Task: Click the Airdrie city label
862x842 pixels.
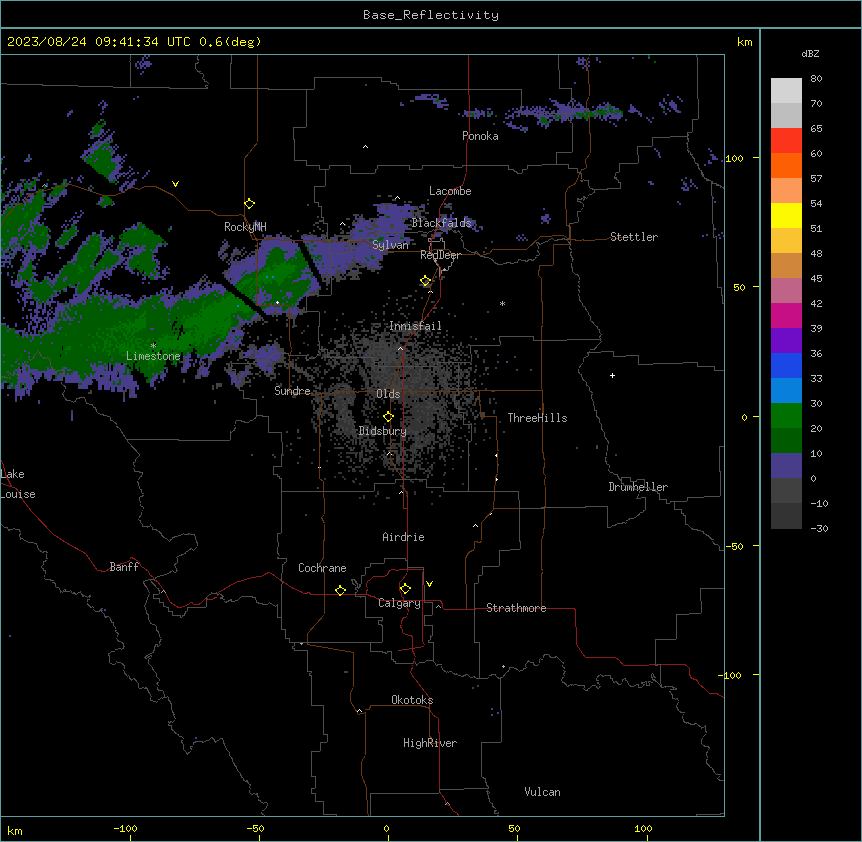Action: (x=403, y=537)
